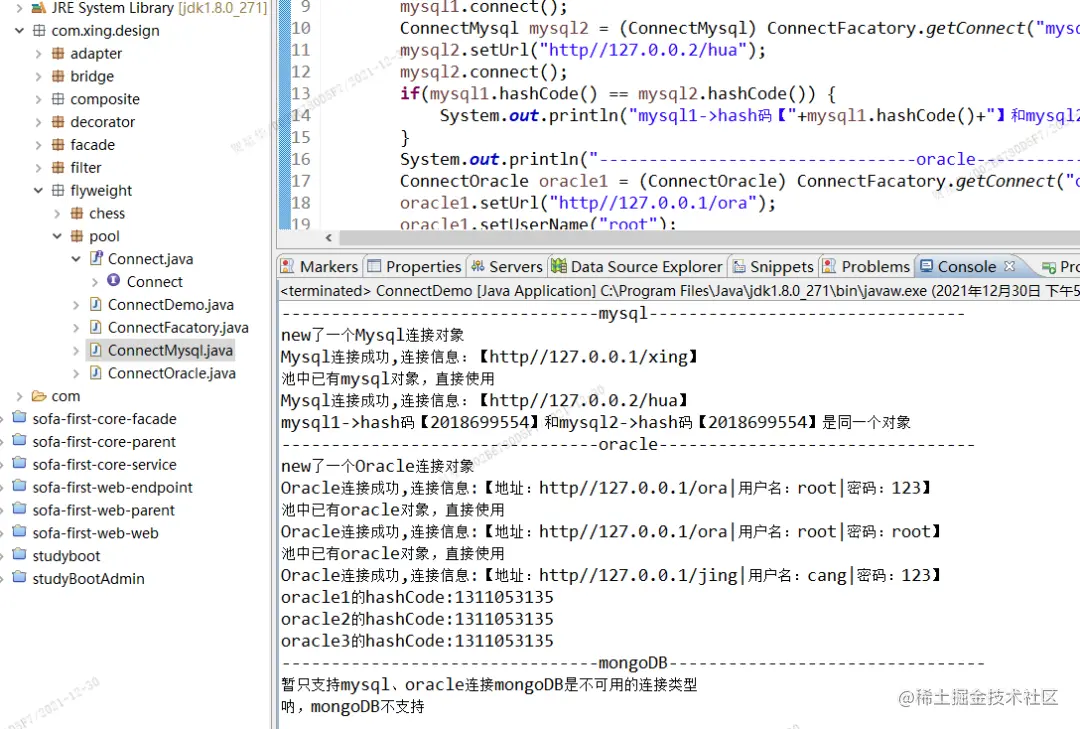The height and width of the screenshot is (729, 1080).
Task: Click the terminated ConnectDemo launch description
Action: coord(680,291)
